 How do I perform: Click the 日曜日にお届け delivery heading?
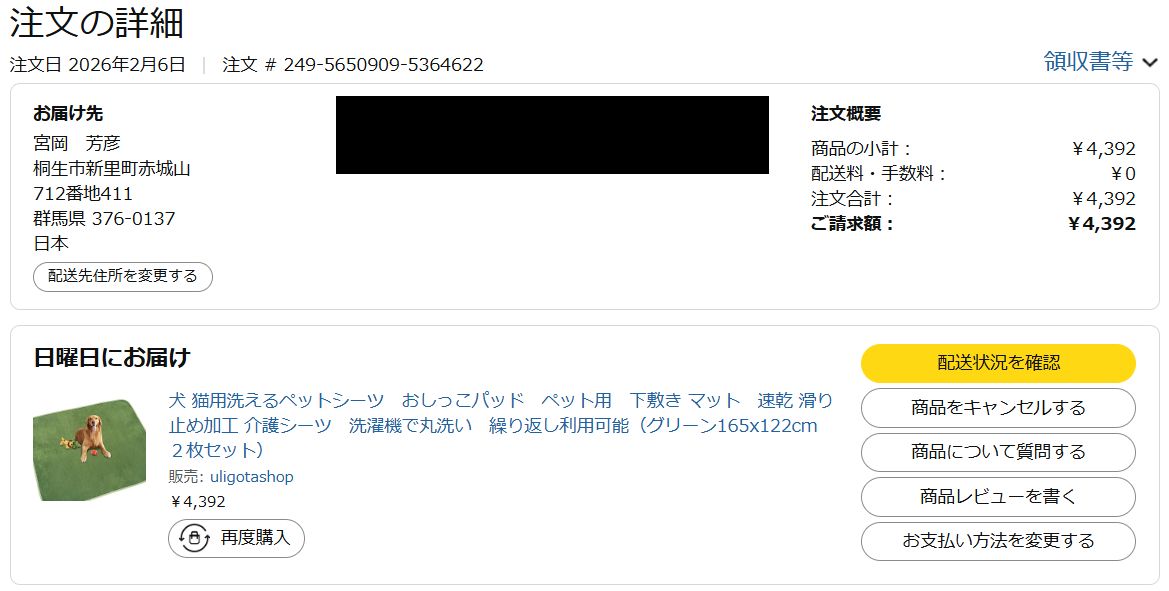tap(112, 358)
